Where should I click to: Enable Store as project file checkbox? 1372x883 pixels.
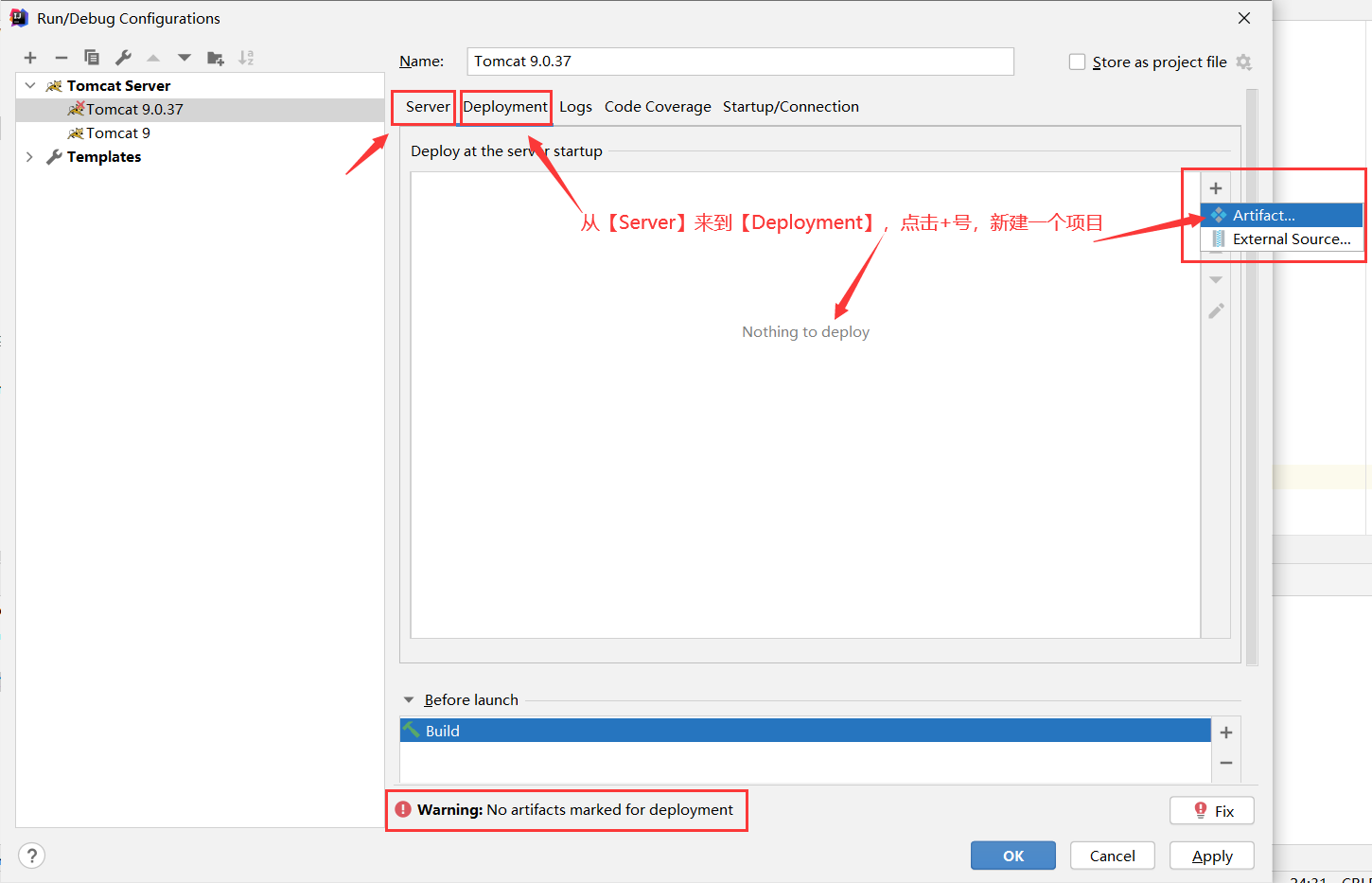[1077, 62]
